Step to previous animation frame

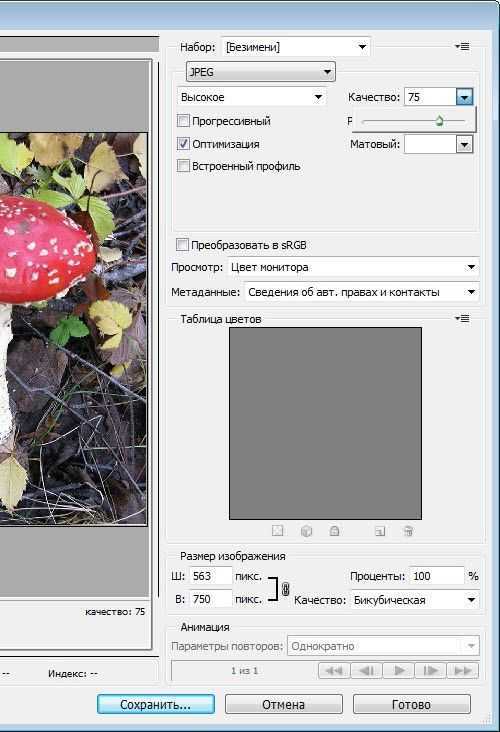(366, 671)
